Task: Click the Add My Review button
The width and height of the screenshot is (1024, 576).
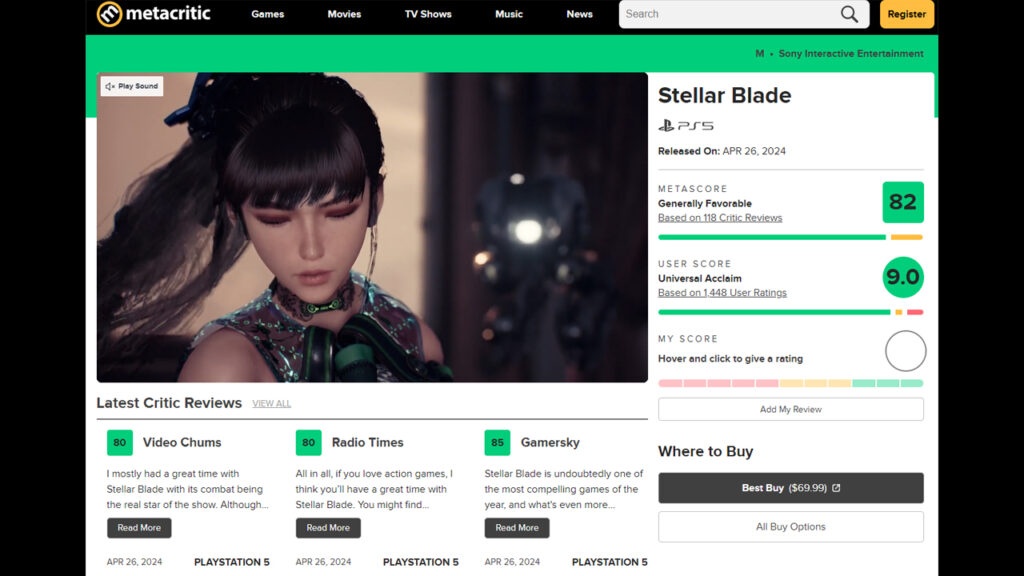Action: (790, 408)
